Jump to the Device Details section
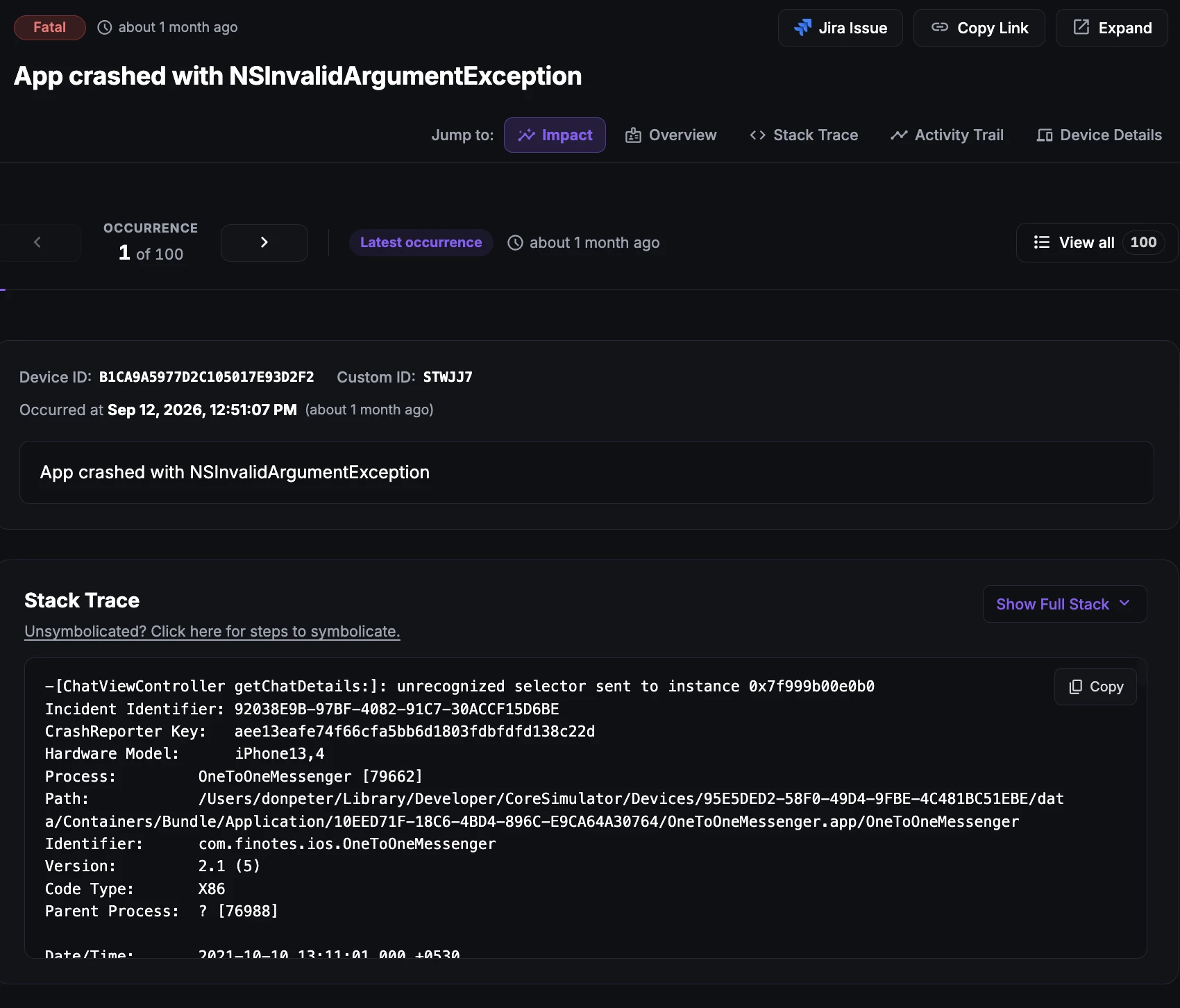This screenshot has height=1008, width=1180. 1099,135
